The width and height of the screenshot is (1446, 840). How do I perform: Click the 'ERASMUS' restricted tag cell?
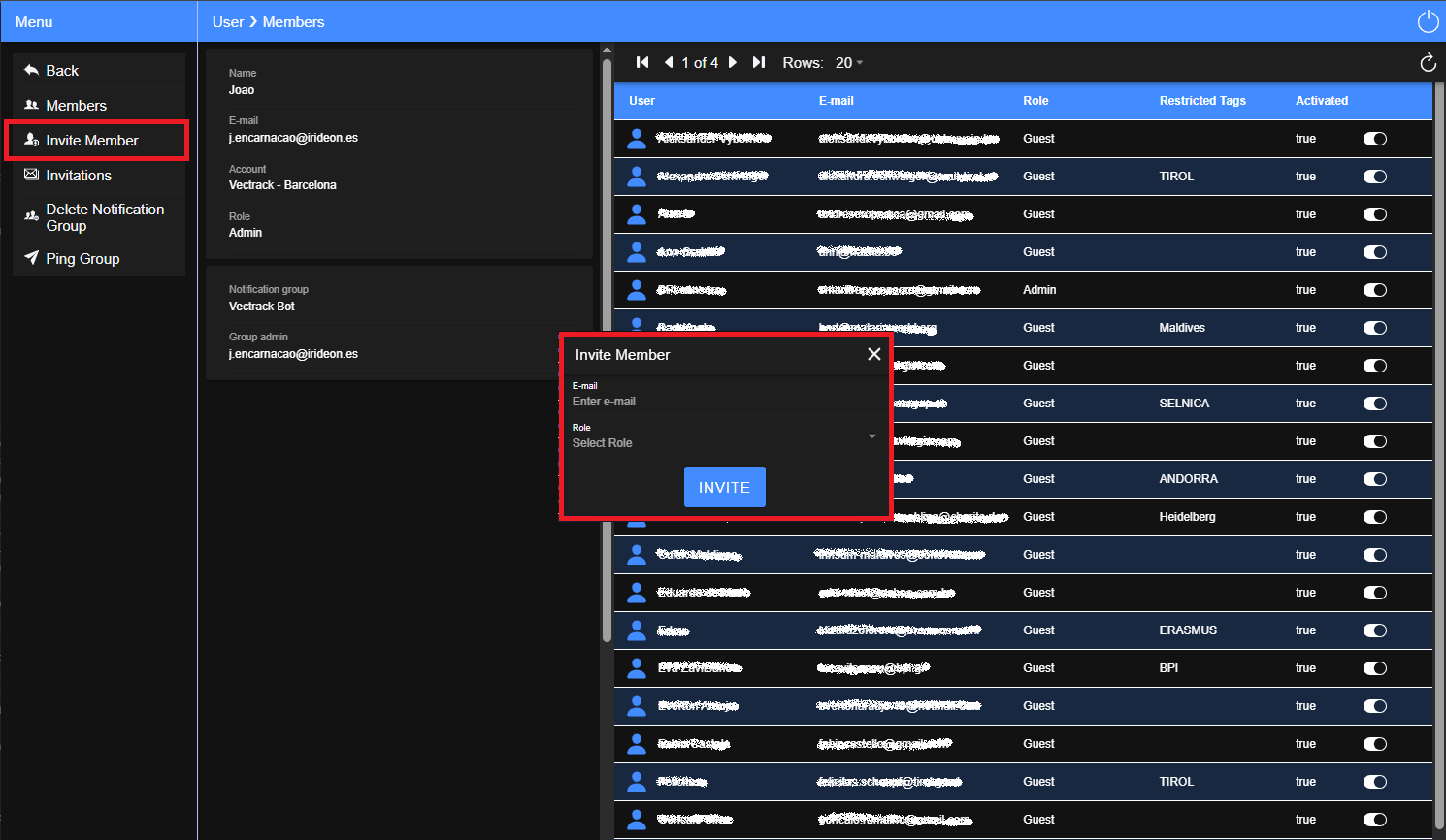point(1188,630)
